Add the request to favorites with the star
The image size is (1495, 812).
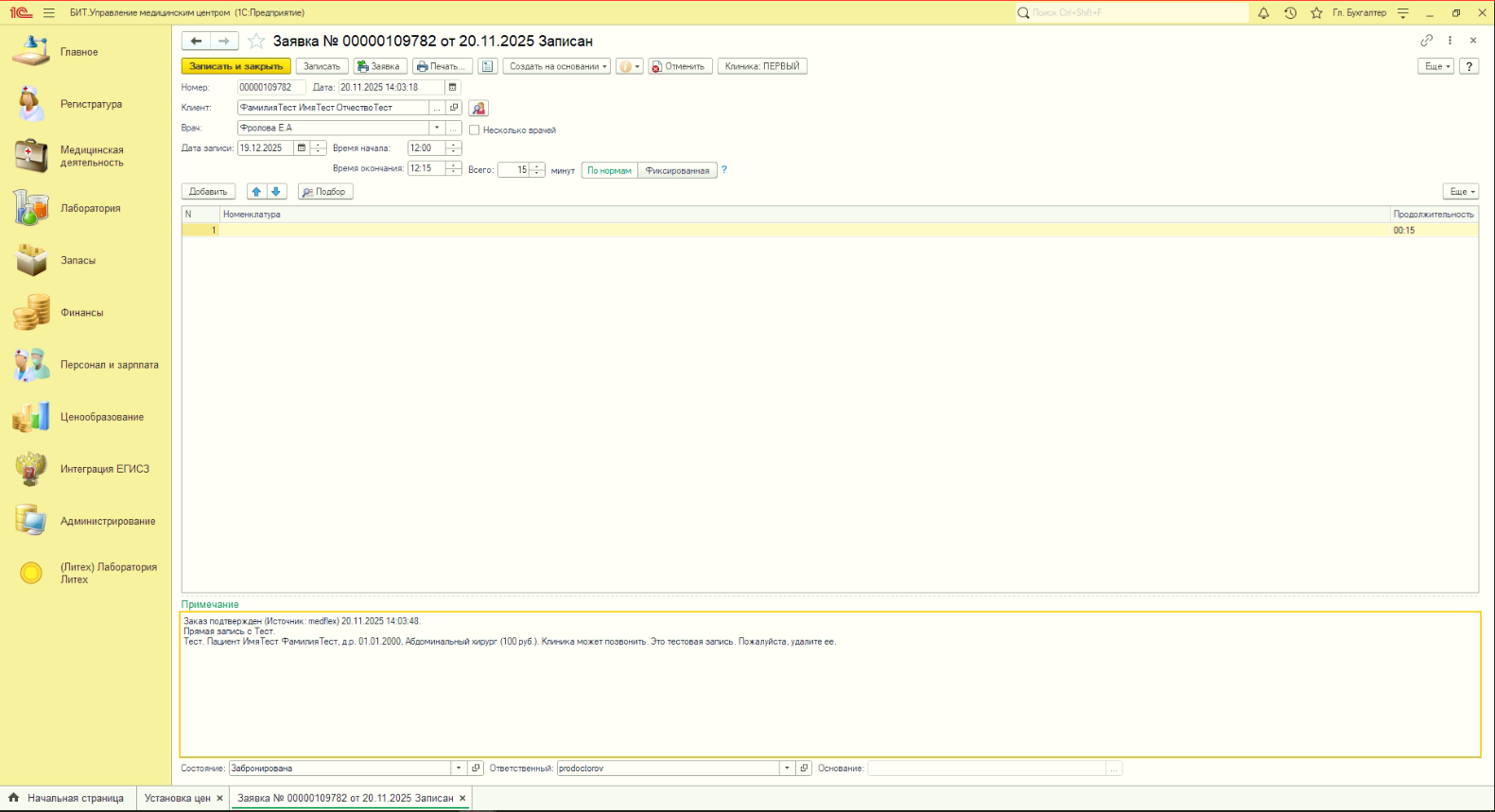256,41
